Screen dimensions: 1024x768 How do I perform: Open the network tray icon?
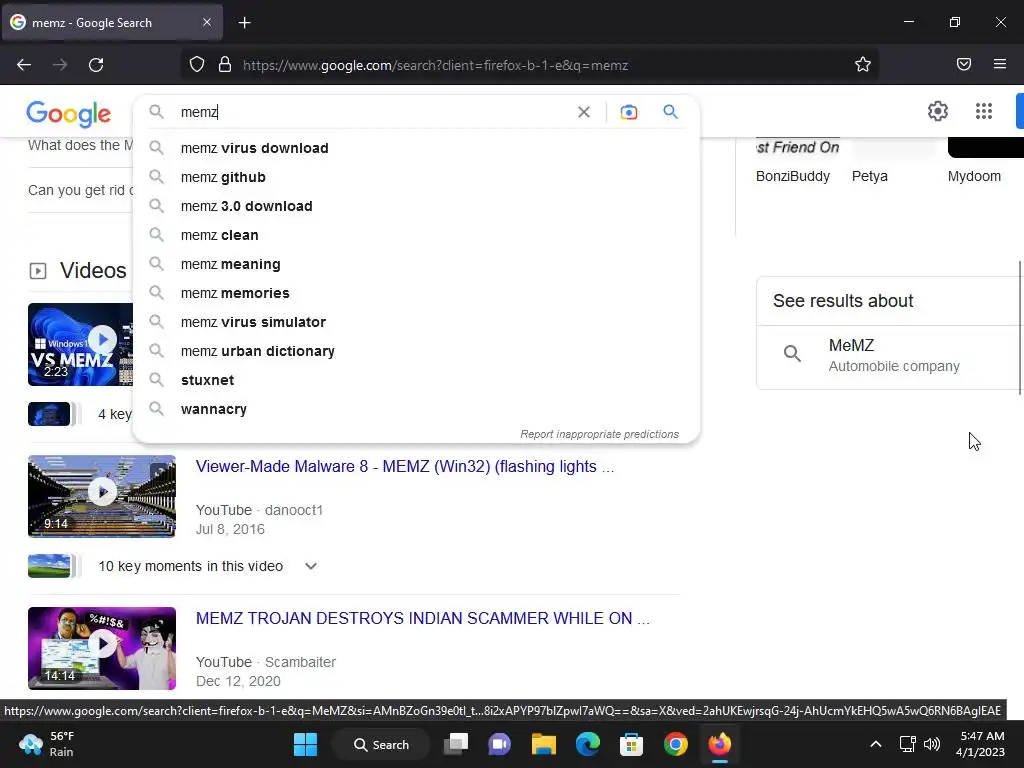click(x=907, y=744)
